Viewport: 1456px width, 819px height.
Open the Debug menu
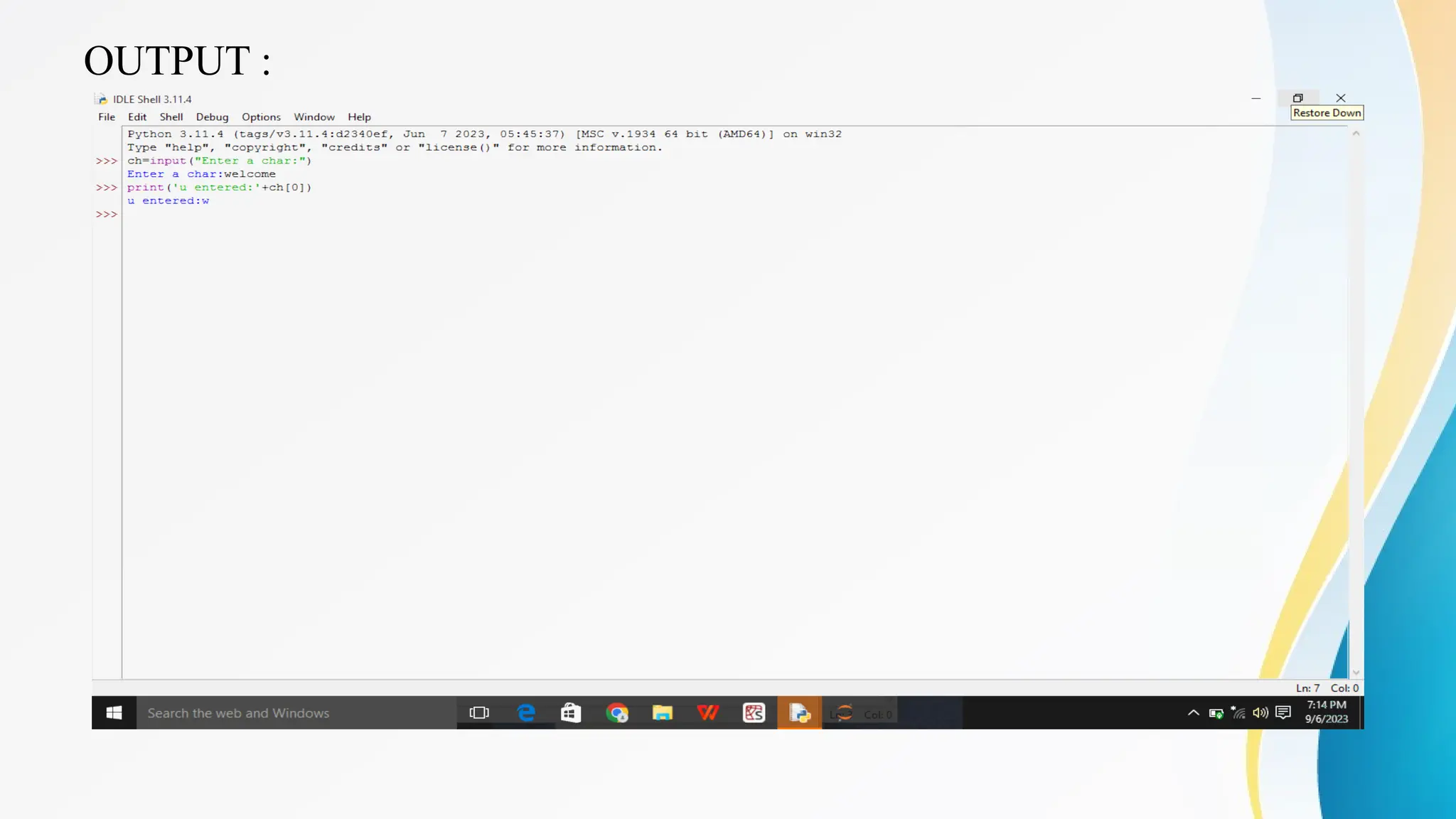pos(213,117)
